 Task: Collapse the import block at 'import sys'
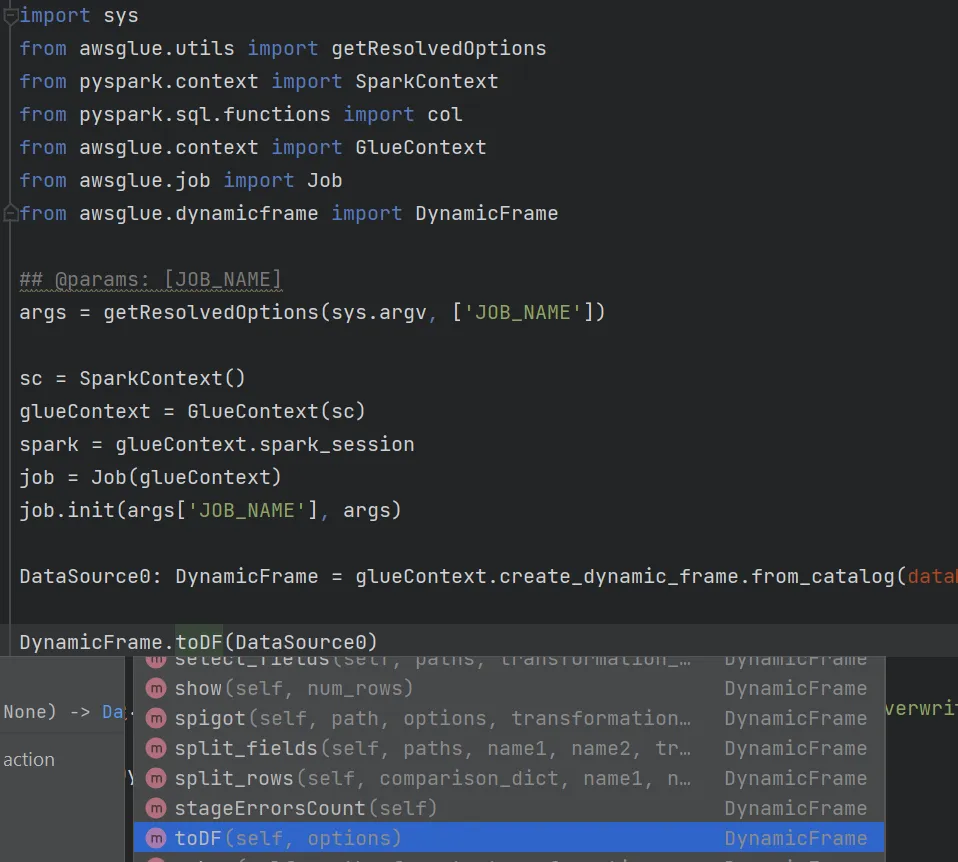tap(10, 16)
